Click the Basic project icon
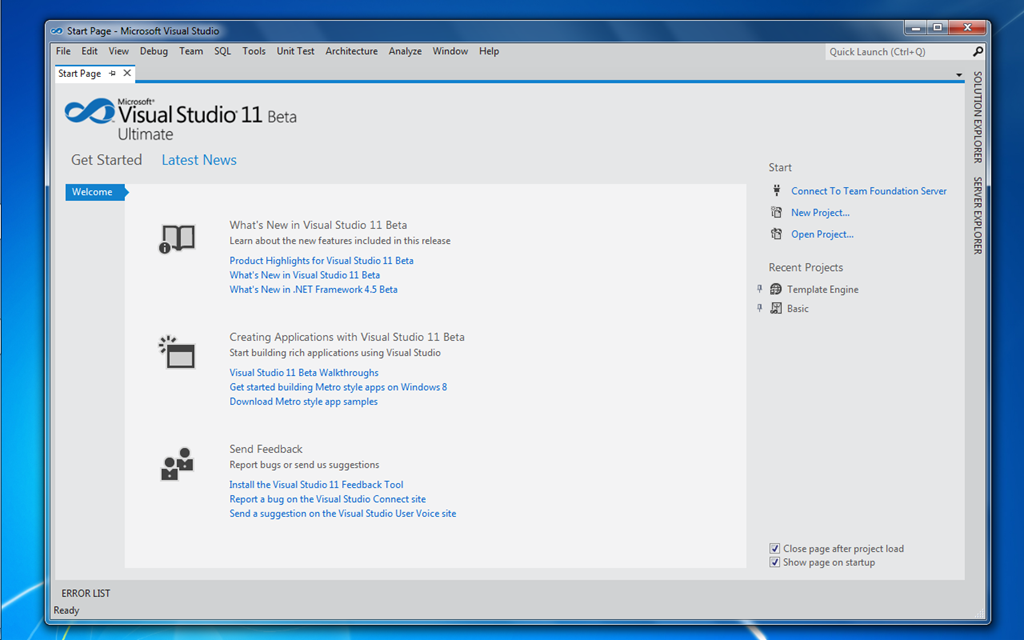 [x=776, y=308]
